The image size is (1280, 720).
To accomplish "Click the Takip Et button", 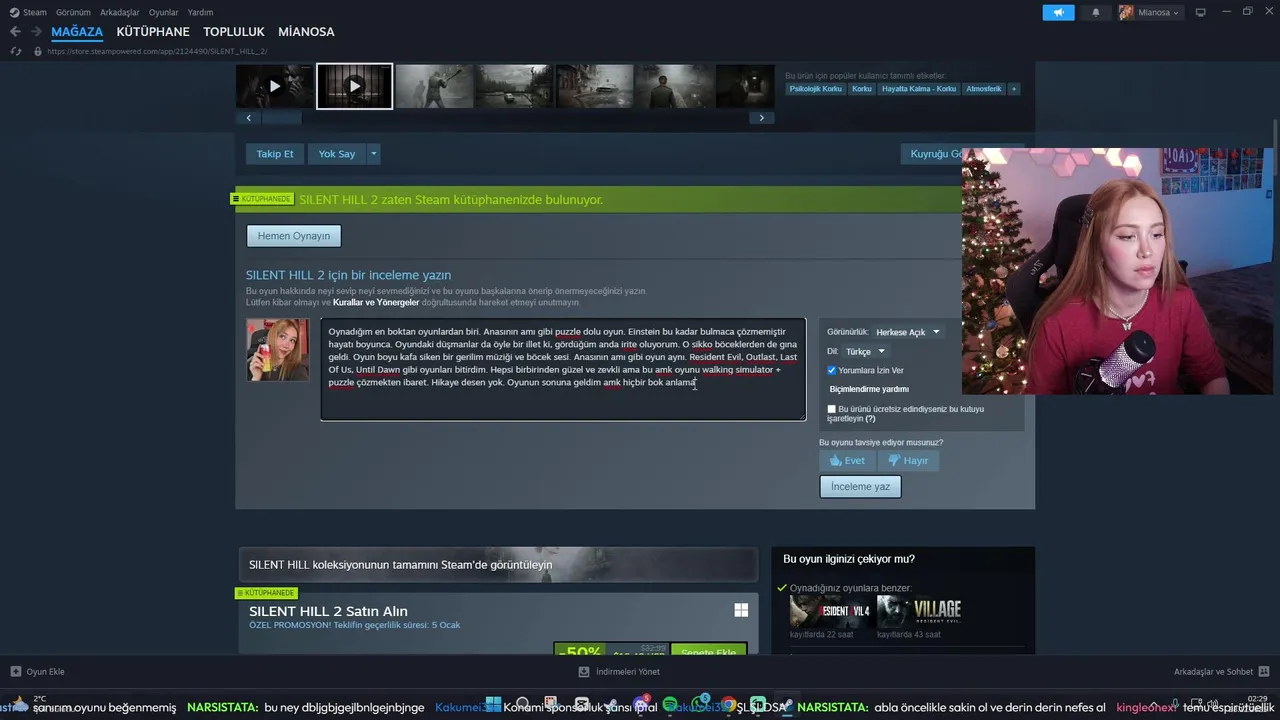I will (275, 154).
